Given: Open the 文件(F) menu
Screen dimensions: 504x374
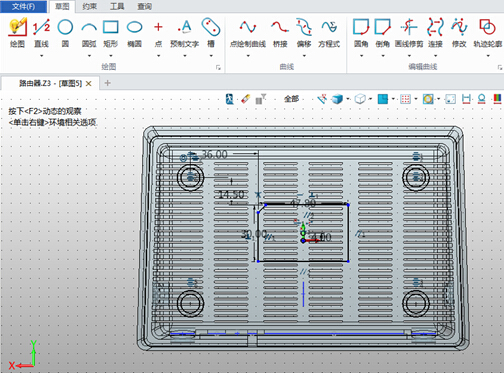Looking at the screenshot, I should click(x=23, y=6).
